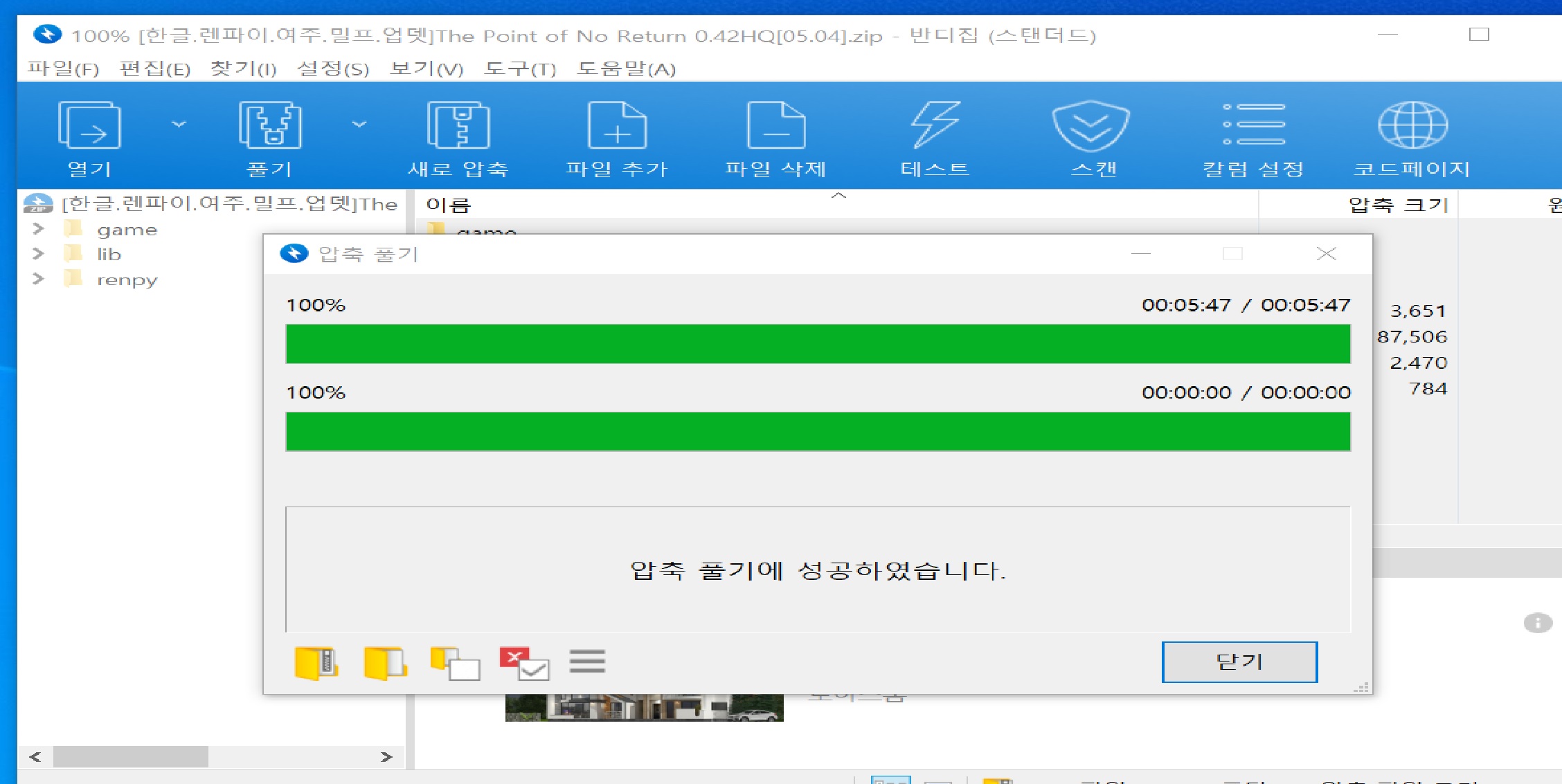Toggle the folder-with-window icon in dialog
The height and width of the screenshot is (784, 1562).
[455, 663]
